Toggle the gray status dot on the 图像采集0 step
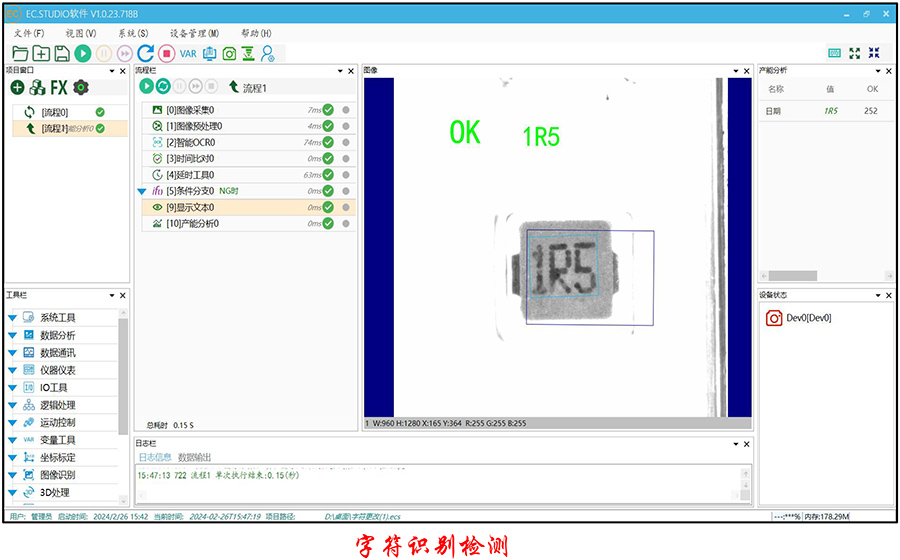 pyautogui.click(x=346, y=110)
